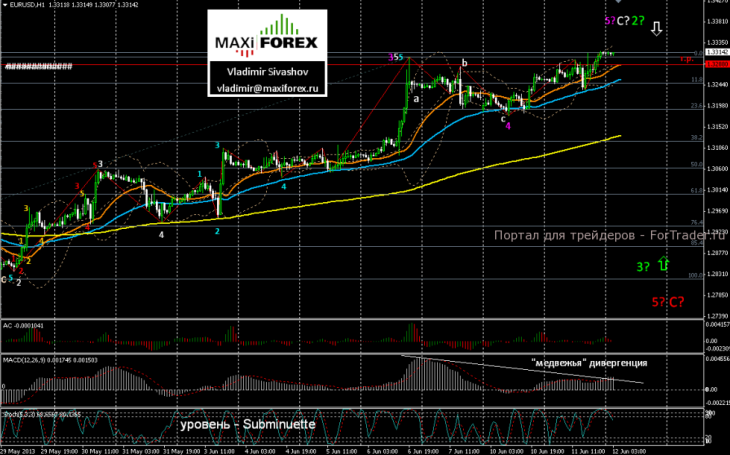The image size is (730, 455).
Task: Click the red т.р. label
Action: point(687,59)
